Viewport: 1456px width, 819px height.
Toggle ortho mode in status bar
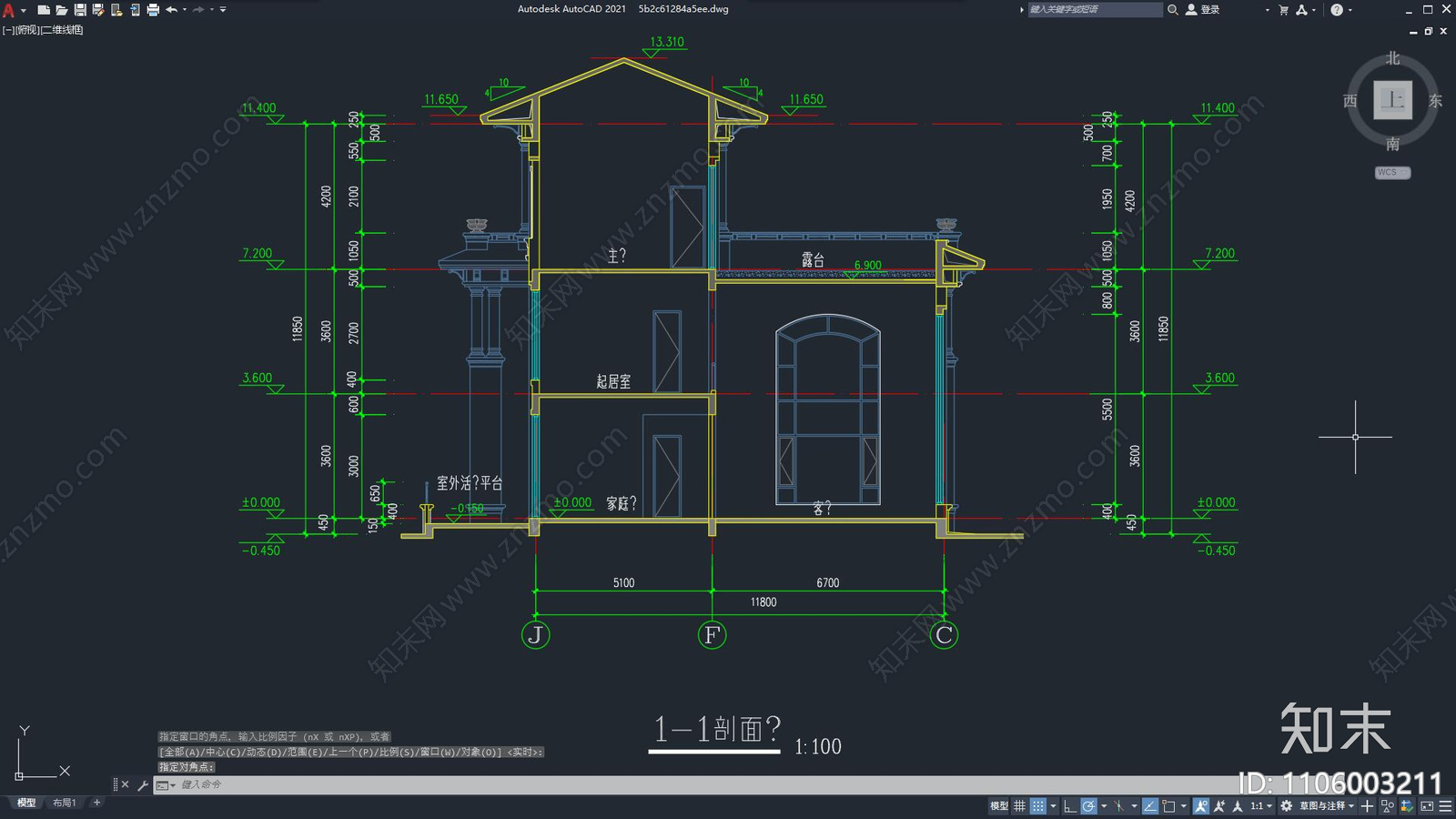1070,806
